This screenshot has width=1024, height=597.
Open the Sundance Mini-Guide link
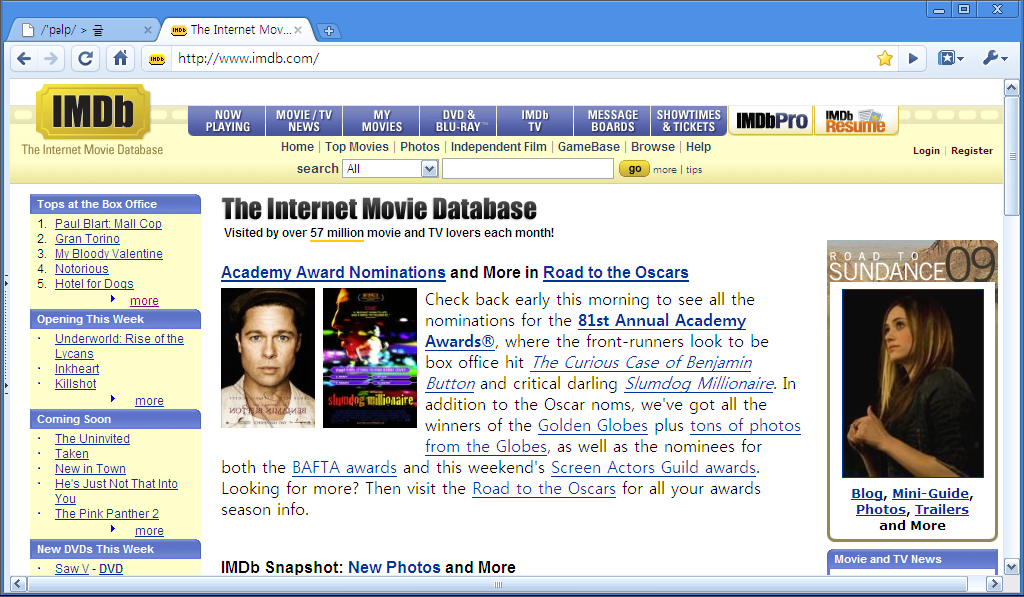pos(931,494)
